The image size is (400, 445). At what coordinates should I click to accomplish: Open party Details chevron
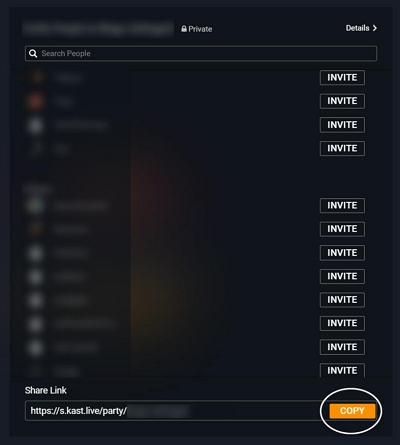point(375,28)
